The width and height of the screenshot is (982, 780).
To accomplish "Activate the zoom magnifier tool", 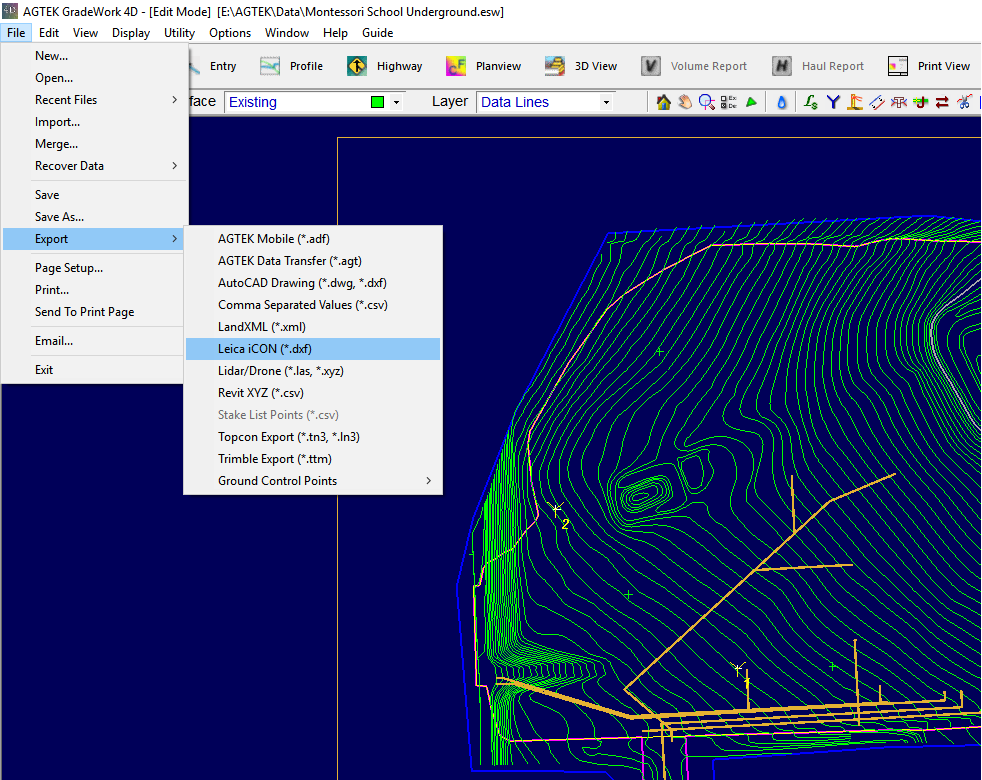I will (x=707, y=102).
